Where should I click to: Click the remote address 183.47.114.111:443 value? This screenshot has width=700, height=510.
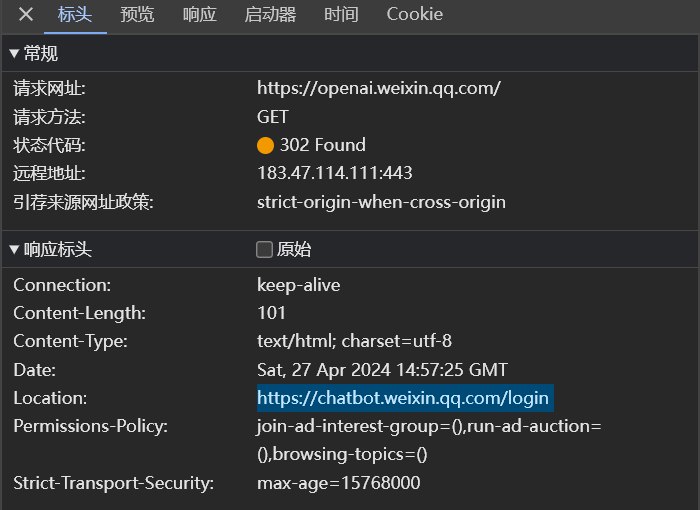pos(335,173)
